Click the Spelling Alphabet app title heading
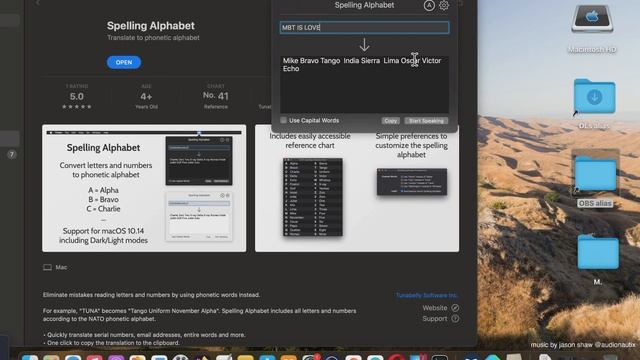The image size is (640, 360). point(151,26)
